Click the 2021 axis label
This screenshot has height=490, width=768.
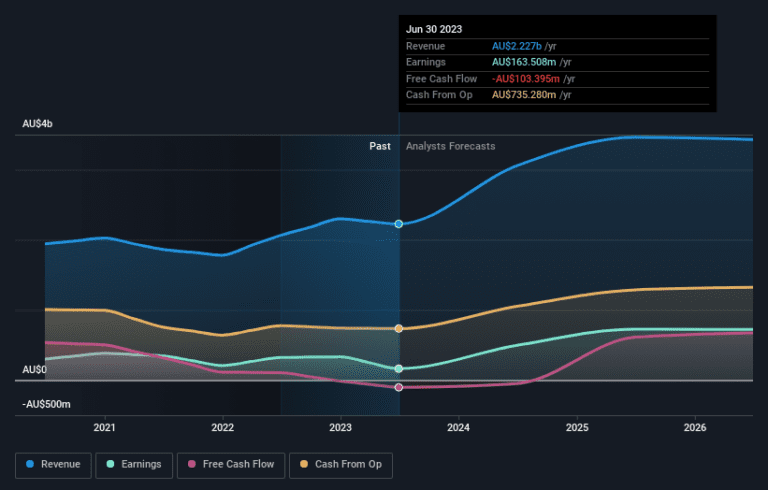click(x=104, y=428)
